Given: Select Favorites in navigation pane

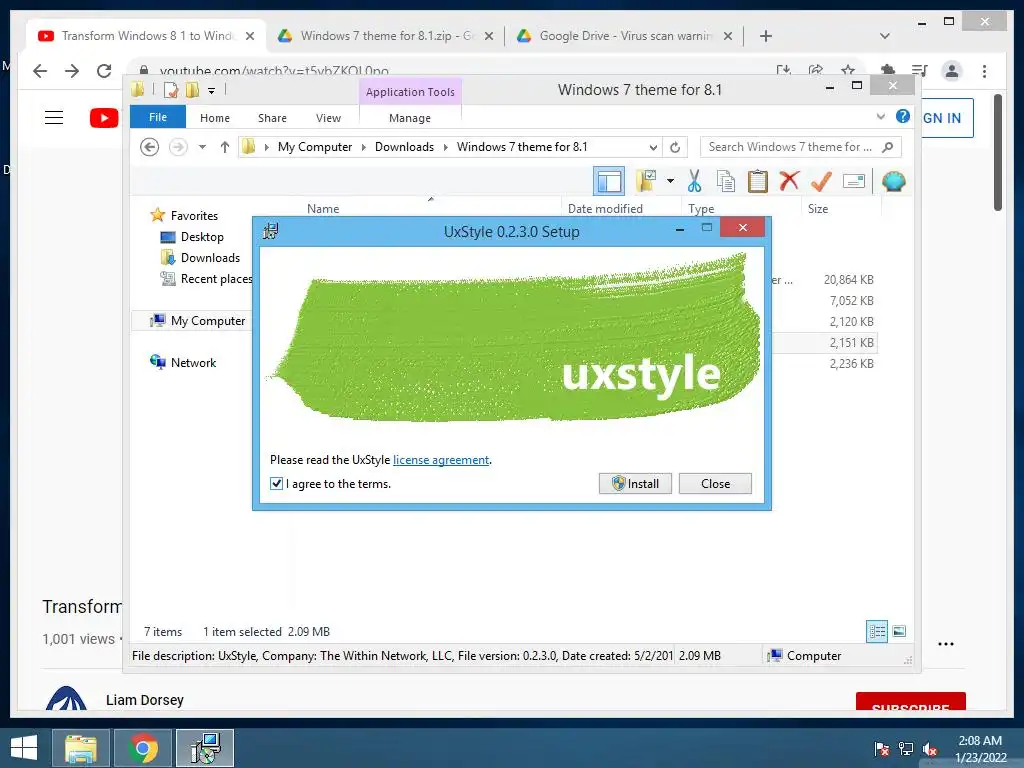Looking at the screenshot, I should coord(194,216).
